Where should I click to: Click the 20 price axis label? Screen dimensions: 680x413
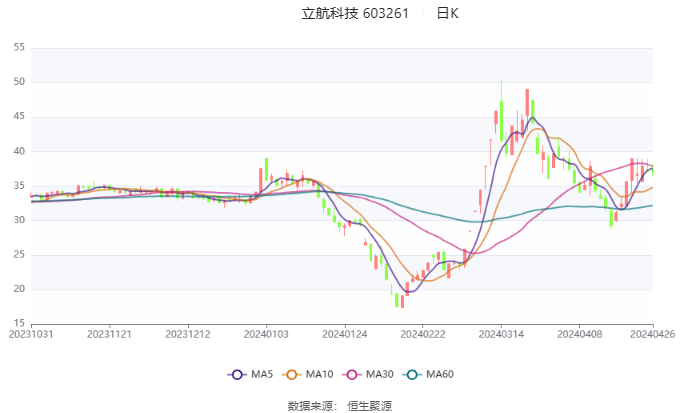19,289
